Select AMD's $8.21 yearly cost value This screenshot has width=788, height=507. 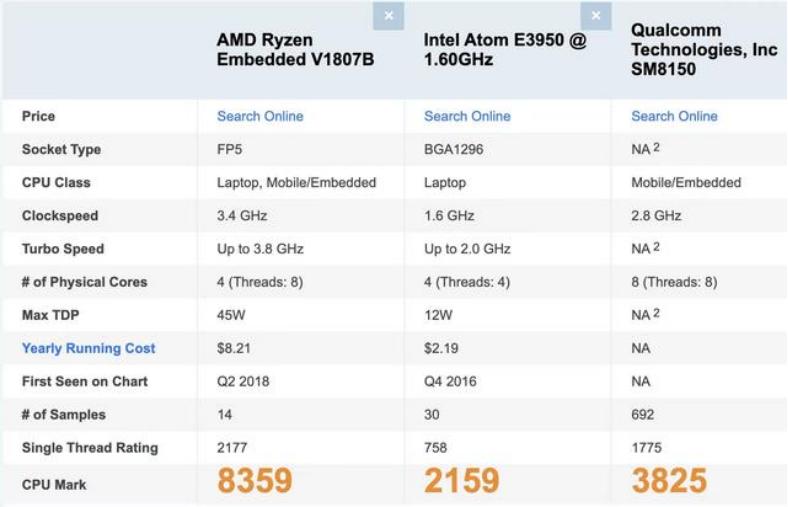pyautogui.click(x=236, y=348)
